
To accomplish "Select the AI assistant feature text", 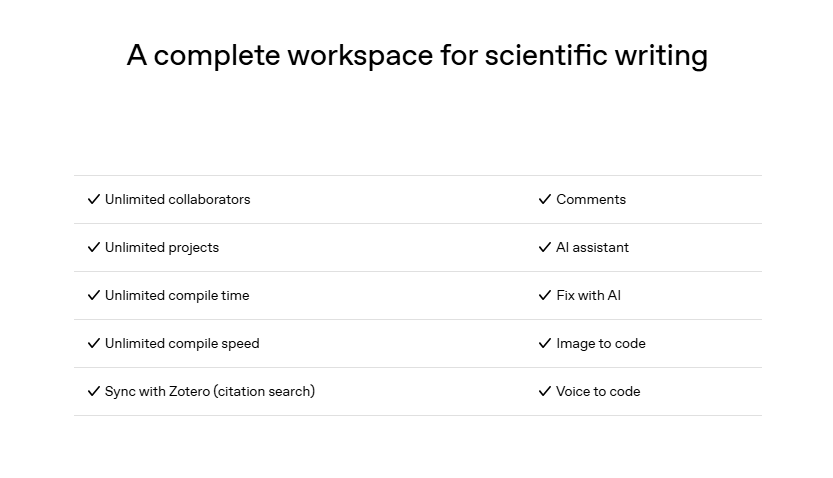I will pos(592,247).
